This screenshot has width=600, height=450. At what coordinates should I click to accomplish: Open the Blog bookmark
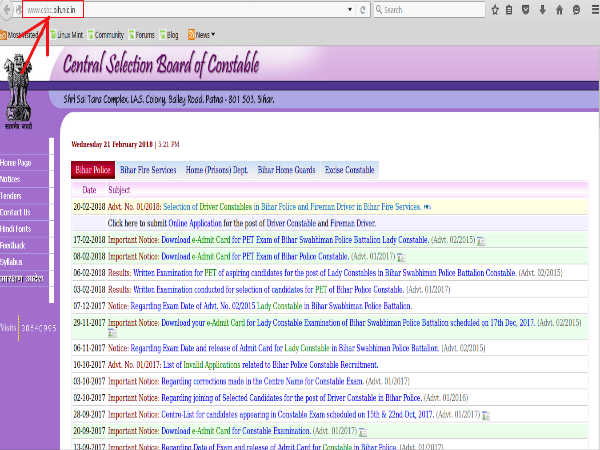(169, 35)
